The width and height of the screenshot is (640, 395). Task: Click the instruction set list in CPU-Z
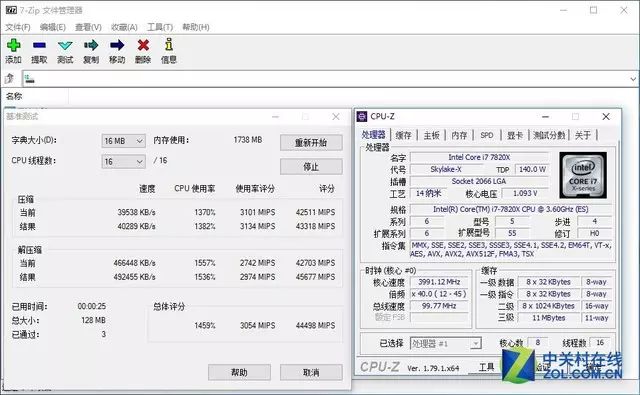click(x=511, y=249)
